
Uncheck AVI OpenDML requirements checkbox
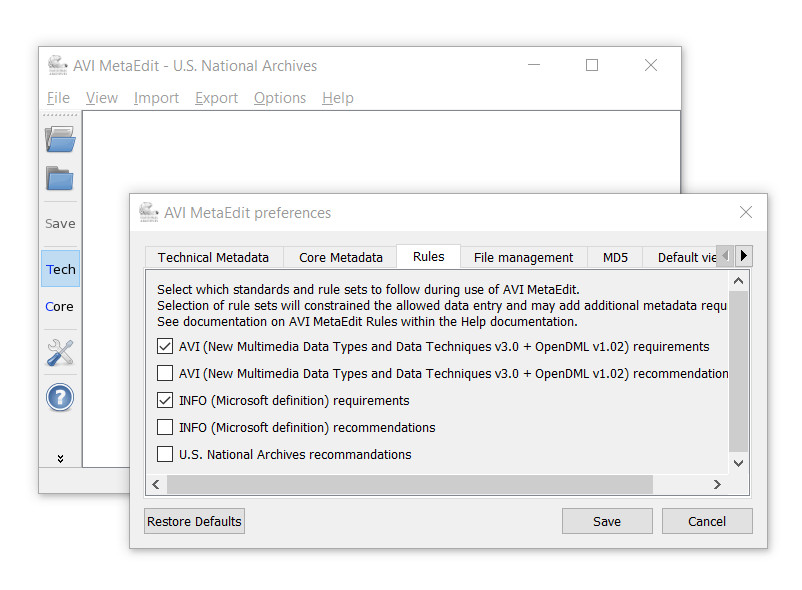coord(165,346)
